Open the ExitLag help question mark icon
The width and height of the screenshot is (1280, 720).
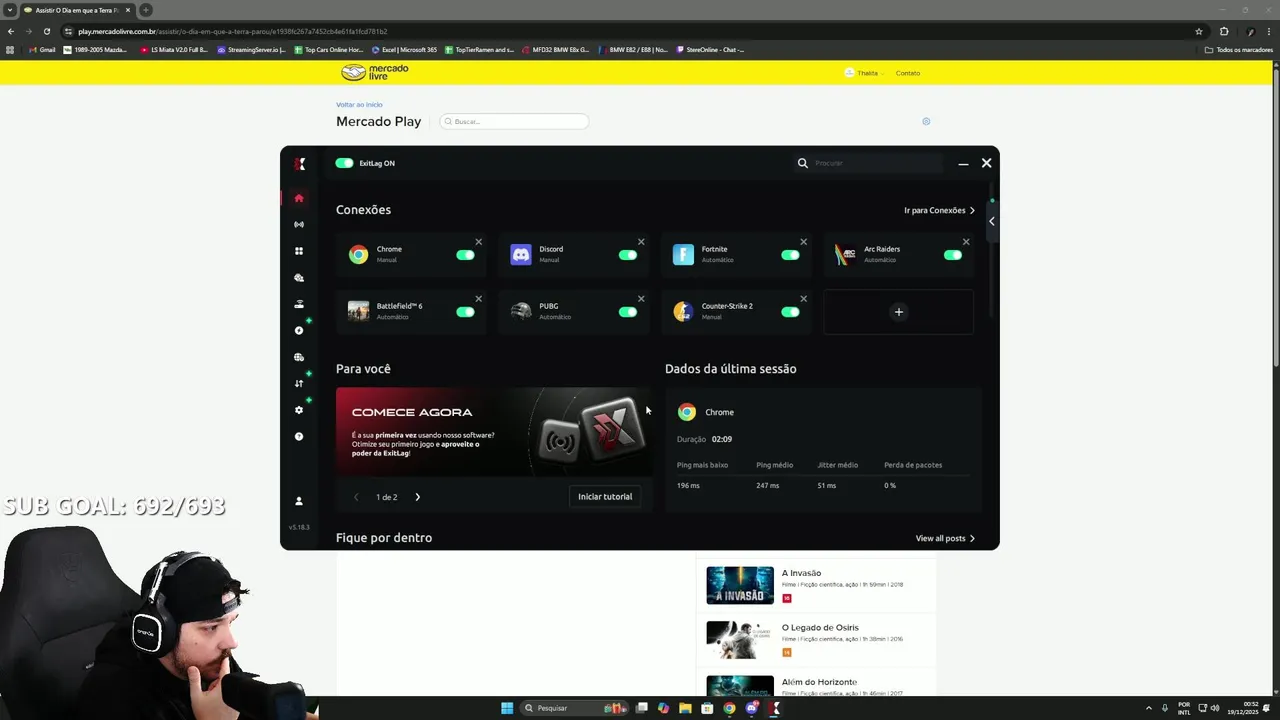pyautogui.click(x=298, y=437)
